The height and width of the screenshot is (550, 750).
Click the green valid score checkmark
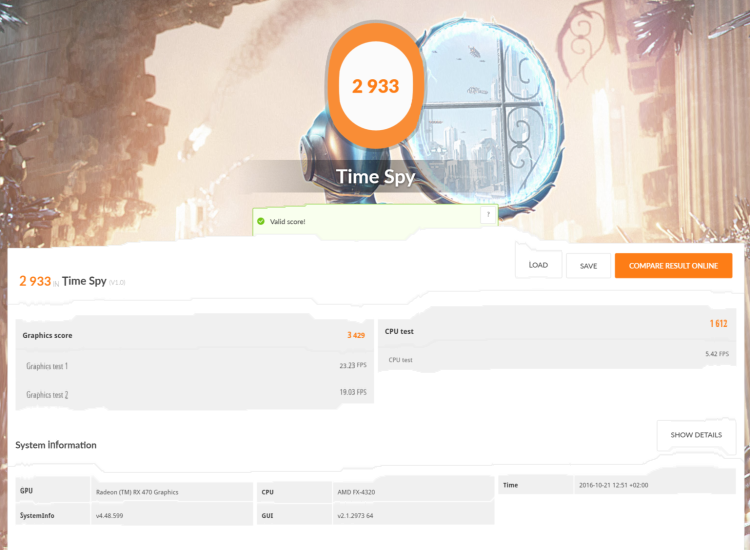click(261, 221)
